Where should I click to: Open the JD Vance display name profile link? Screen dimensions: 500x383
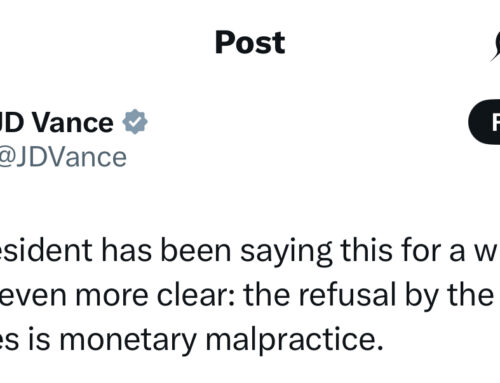56,123
